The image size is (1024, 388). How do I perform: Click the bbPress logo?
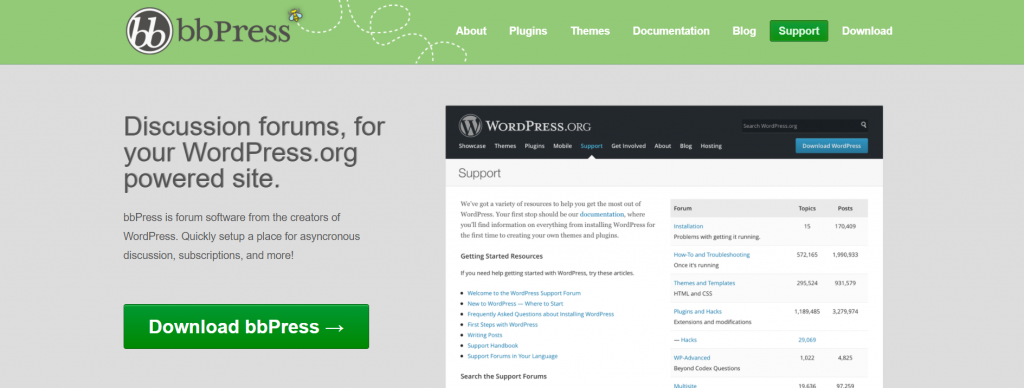[x=208, y=31]
